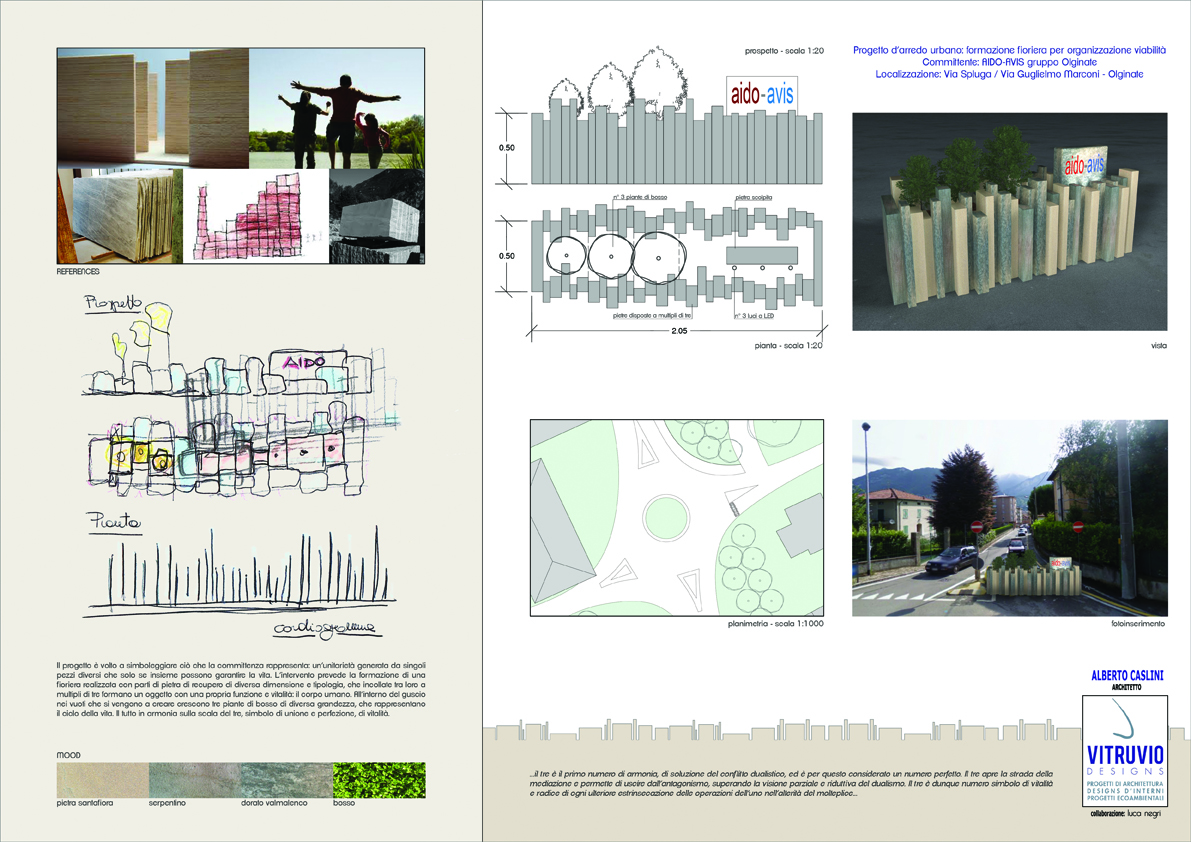Select the "fotoinserimento" caption
The image size is (1191, 842).
(1137, 623)
